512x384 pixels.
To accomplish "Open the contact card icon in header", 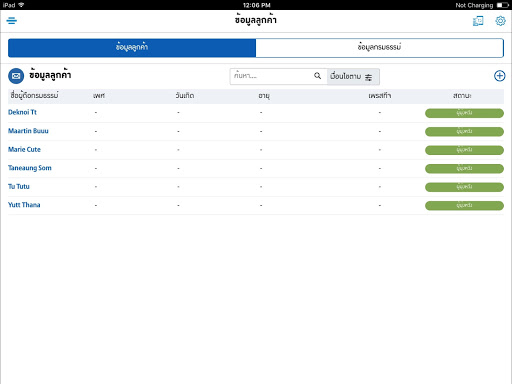I will click(478, 21).
